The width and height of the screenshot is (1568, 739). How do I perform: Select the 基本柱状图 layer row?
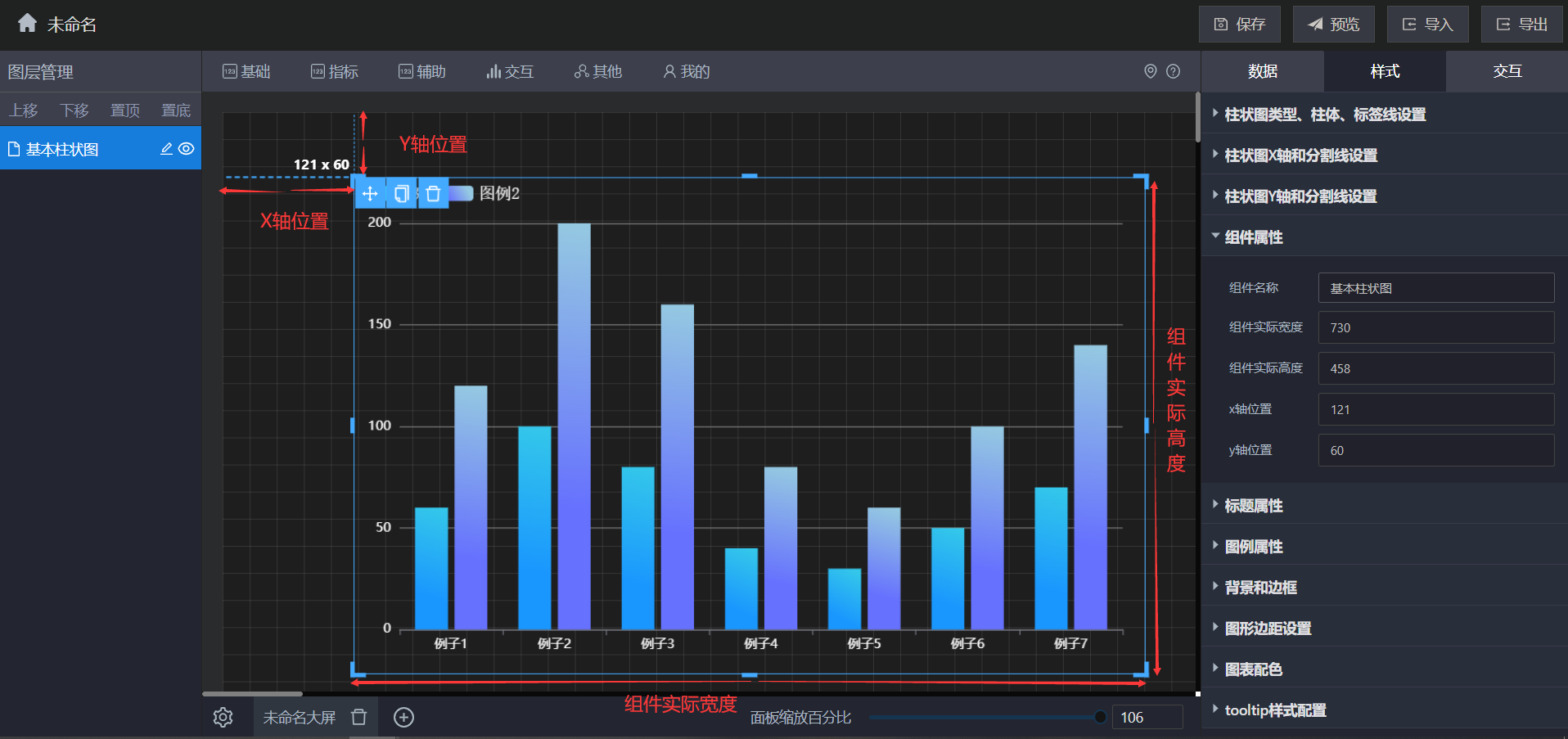pyautogui.click(x=101, y=148)
